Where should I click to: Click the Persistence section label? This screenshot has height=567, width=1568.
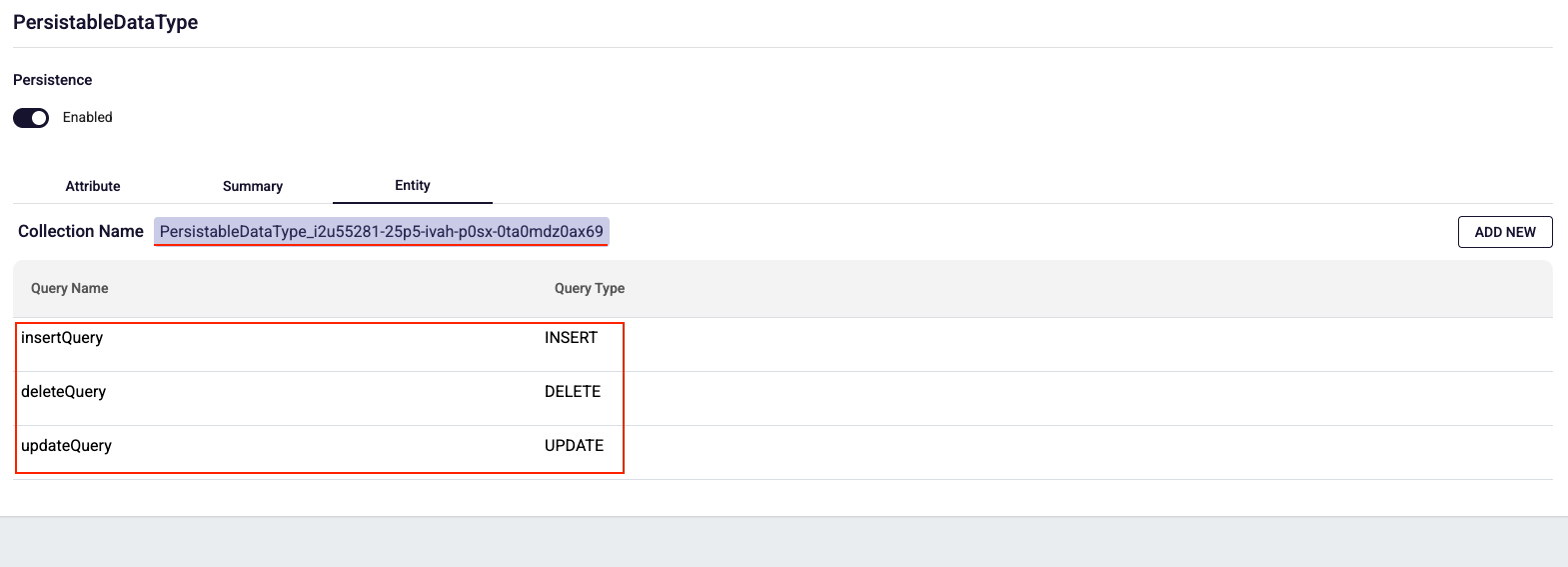point(53,80)
